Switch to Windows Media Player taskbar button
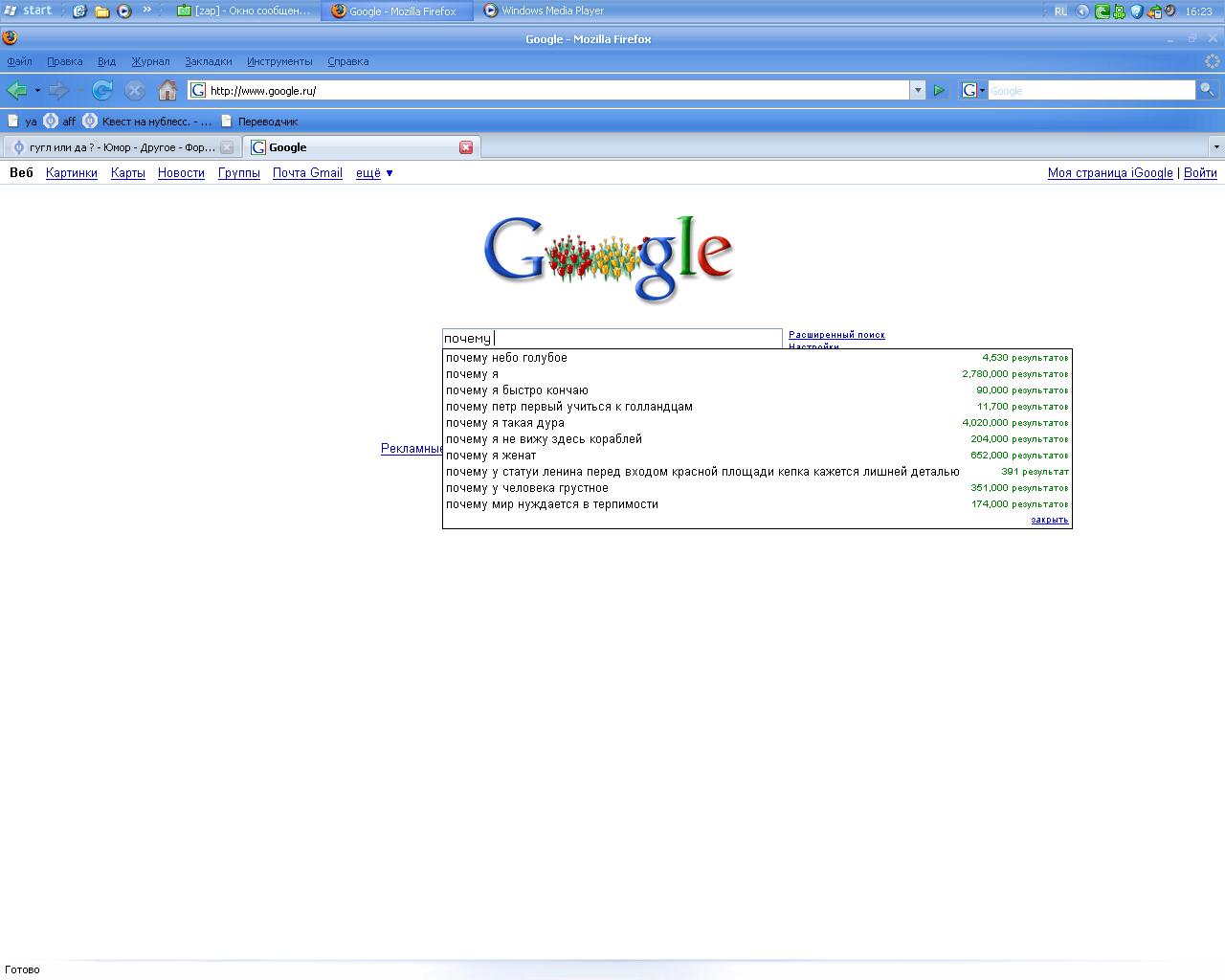 coord(553,11)
